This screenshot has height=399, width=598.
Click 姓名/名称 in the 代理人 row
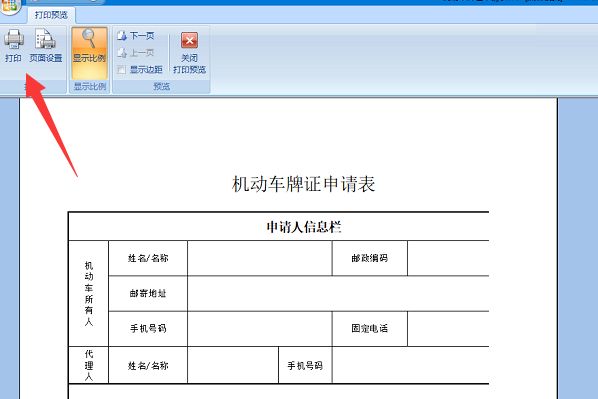click(x=148, y=365)
